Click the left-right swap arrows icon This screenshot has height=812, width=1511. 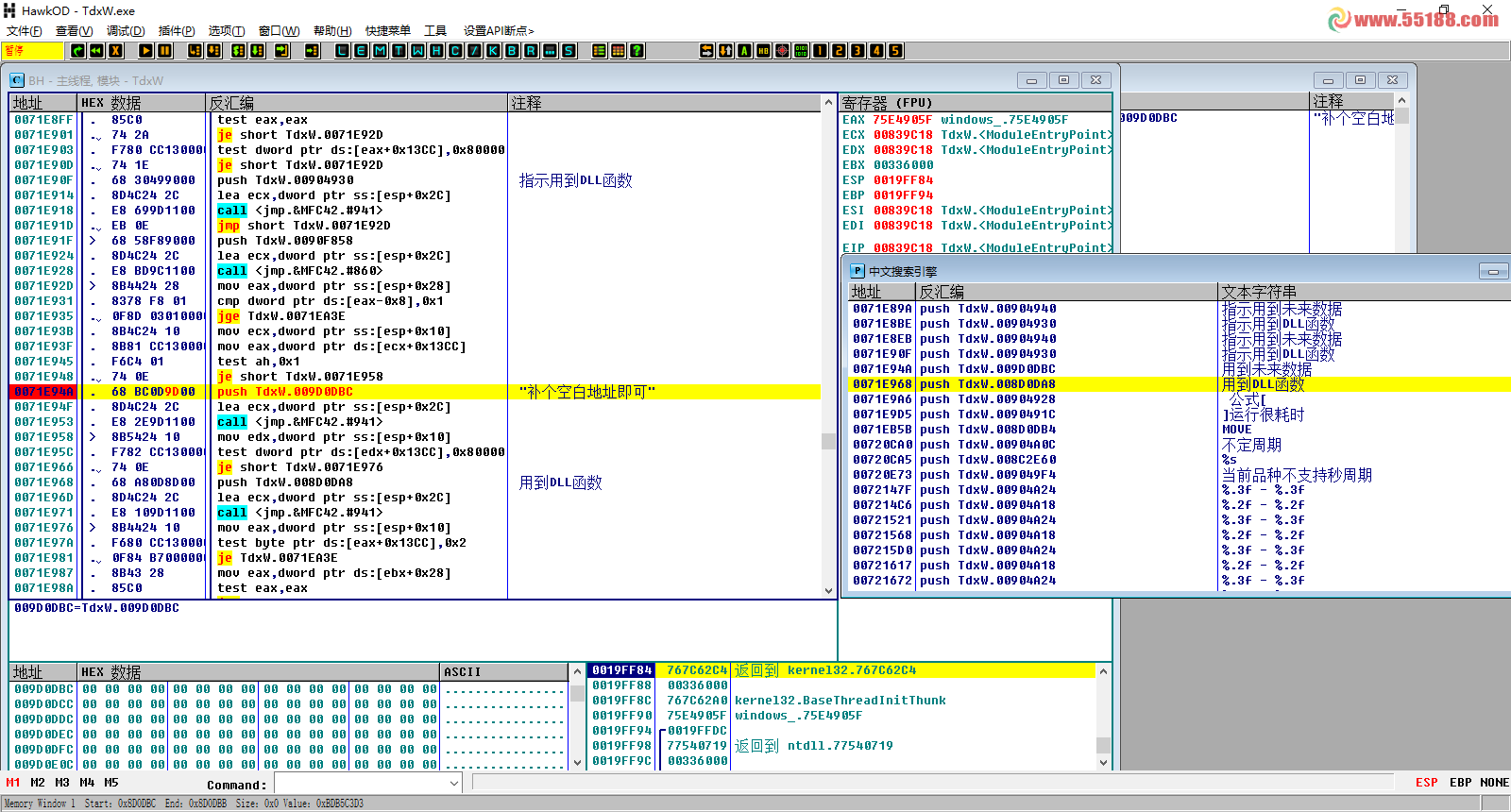707,51
